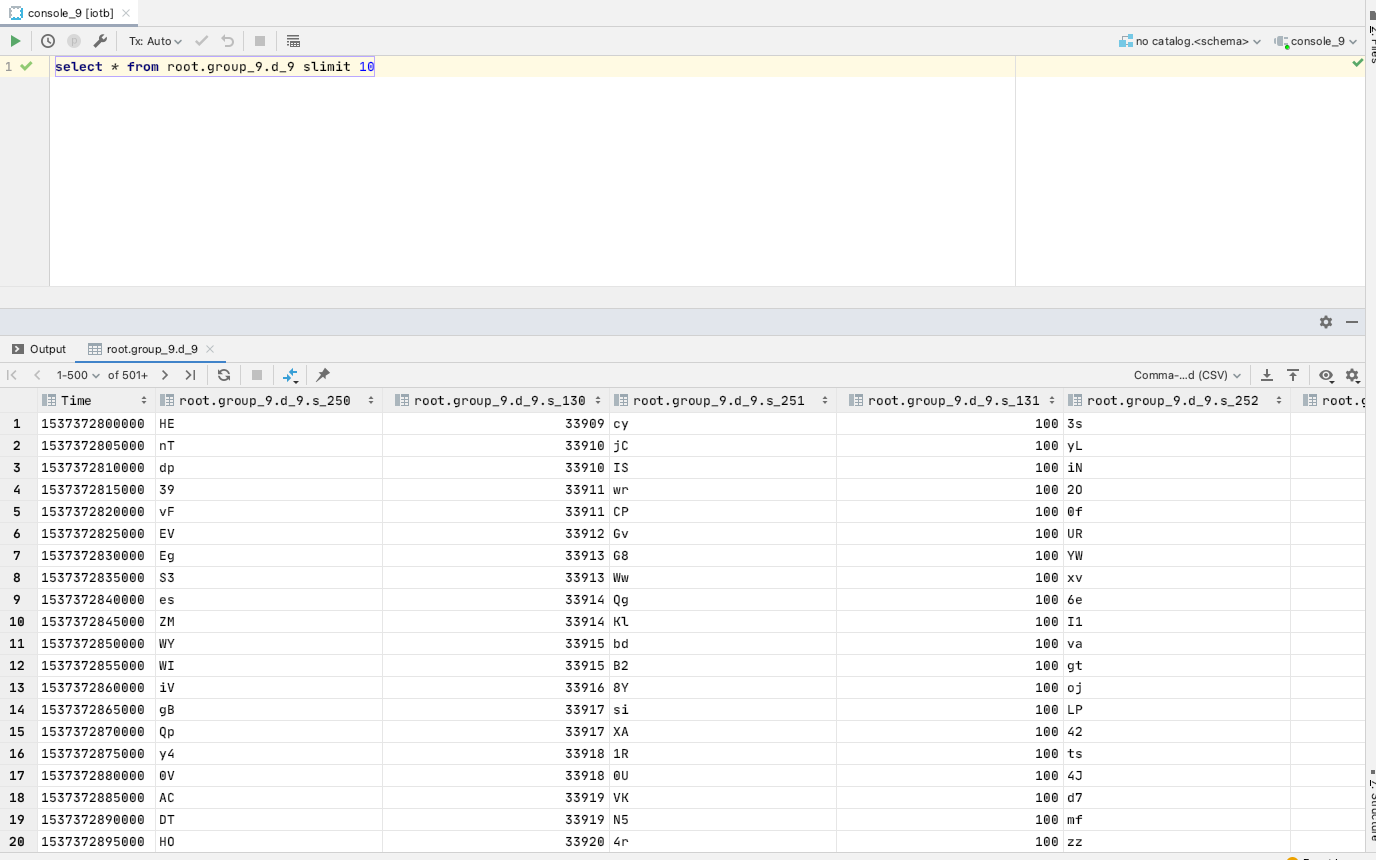Select the root.group_9.d_9 result tab
This screenshot has width=1376, height=860.
point(143,349)
